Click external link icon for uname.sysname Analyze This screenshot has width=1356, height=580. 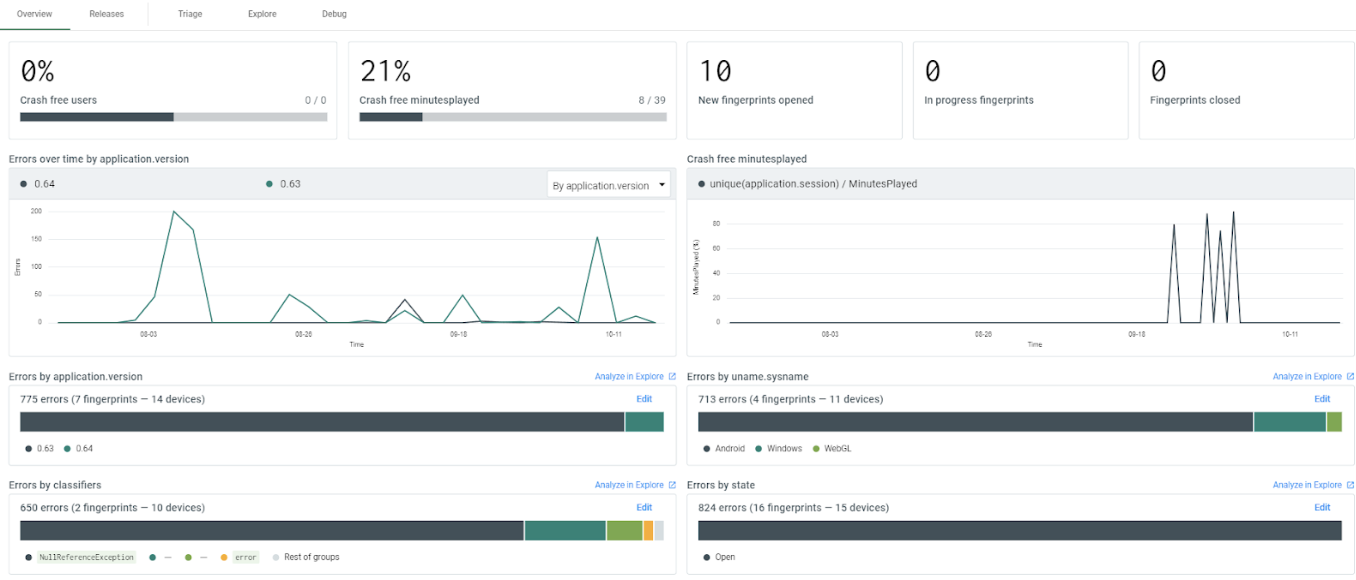tap(1350, 377)
